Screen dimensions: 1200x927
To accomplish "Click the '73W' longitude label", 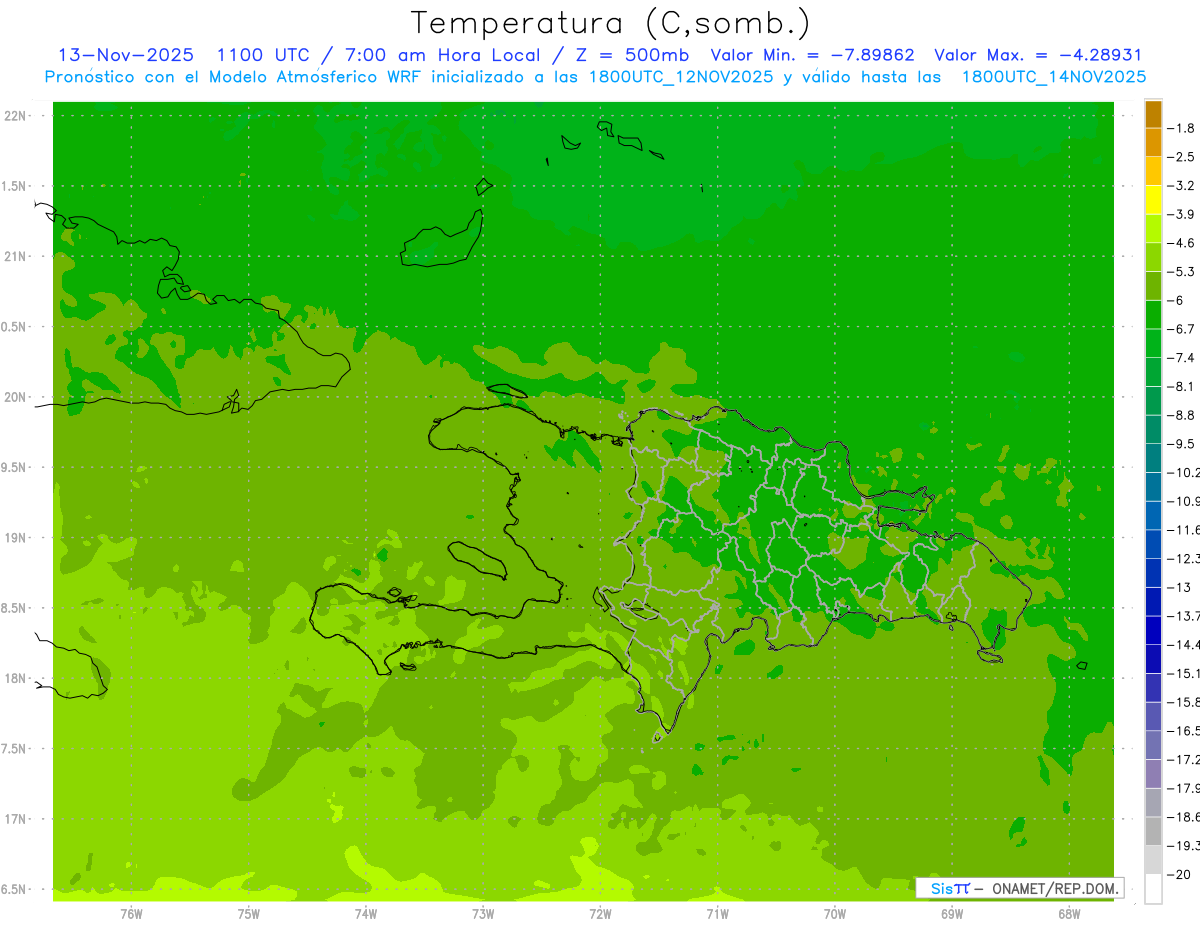I will 483,913.
